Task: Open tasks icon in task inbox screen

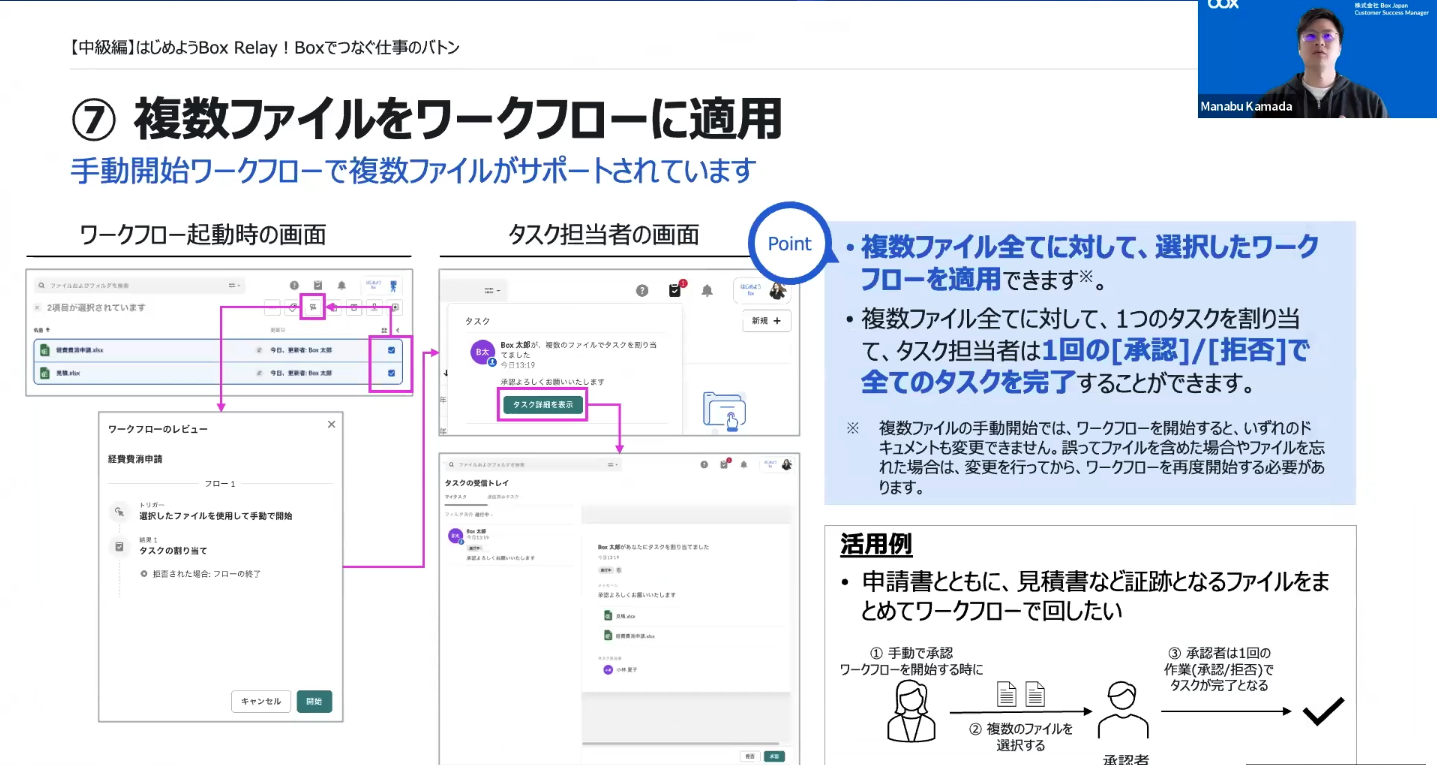Action: point(724,464)
